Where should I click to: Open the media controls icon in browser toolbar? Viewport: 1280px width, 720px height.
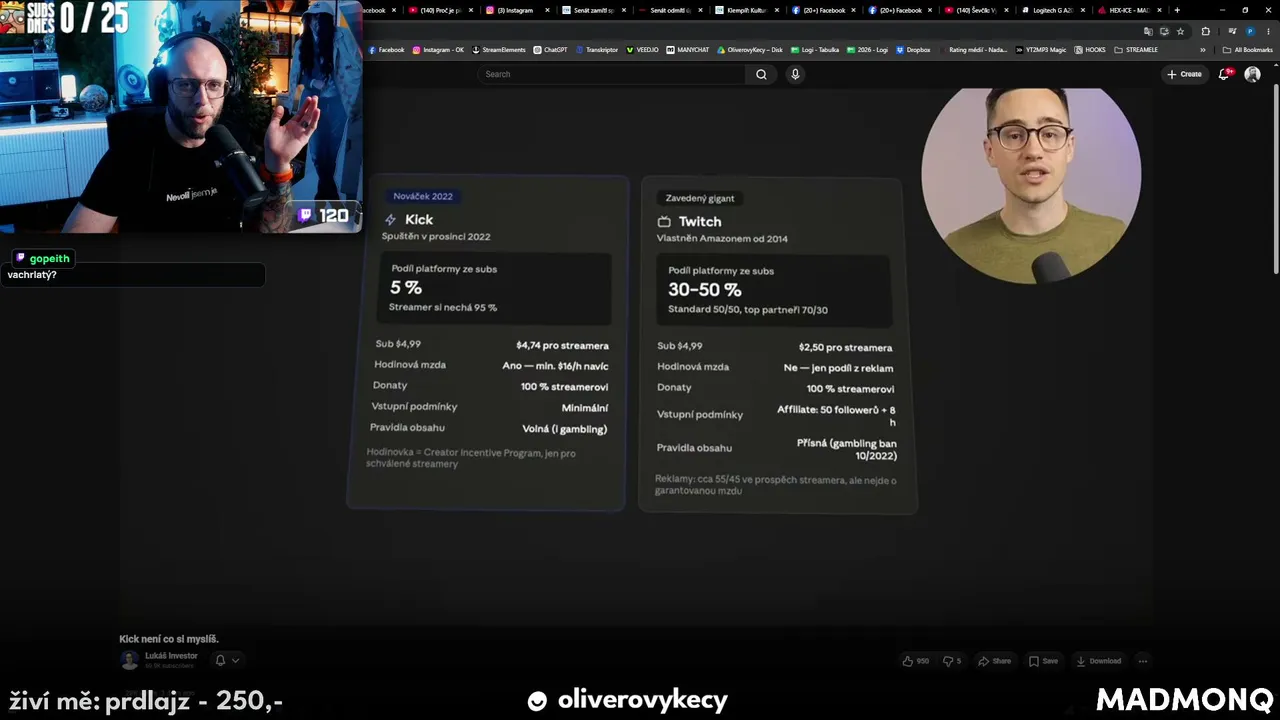point(1233,31)
